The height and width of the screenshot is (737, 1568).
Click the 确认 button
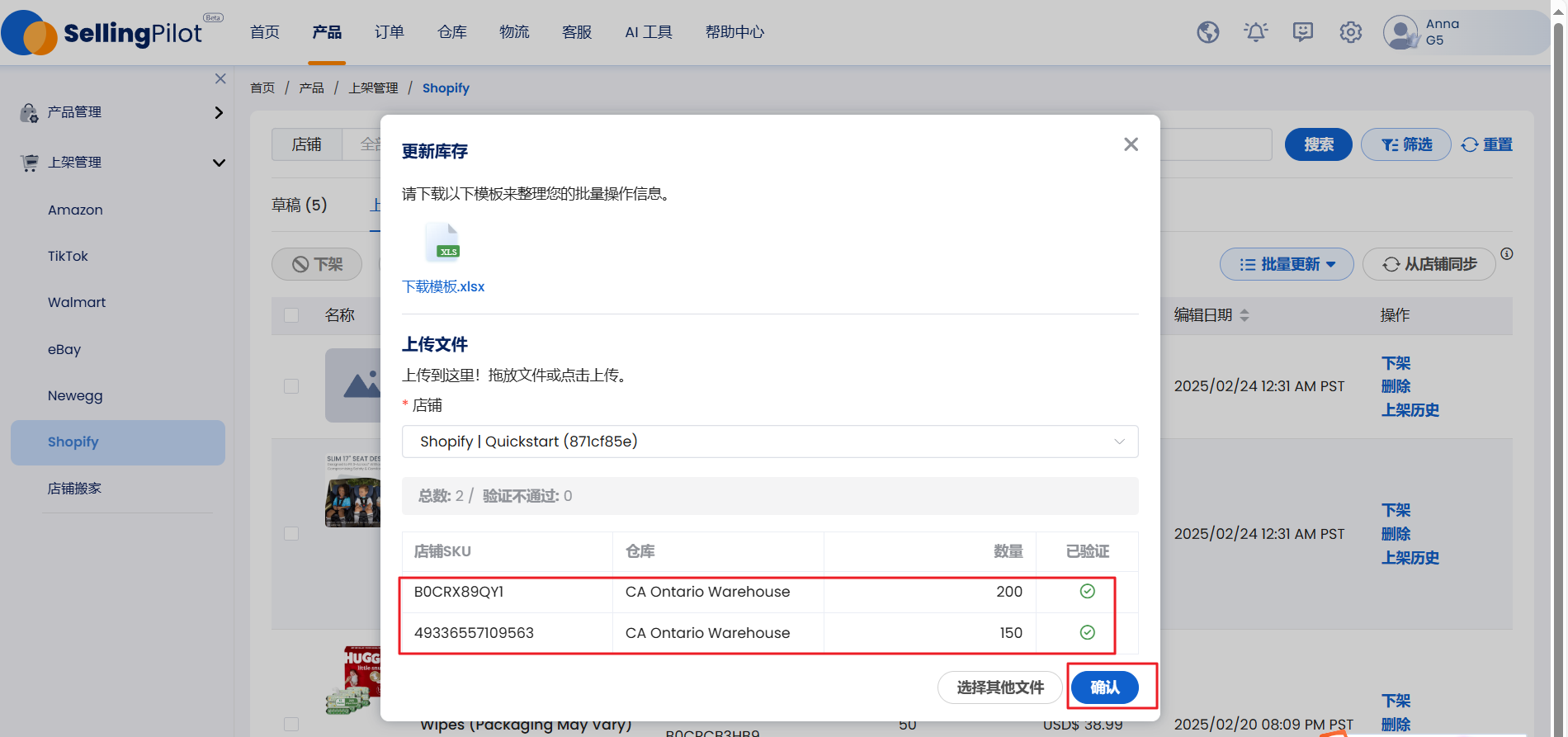point(1105,687)
